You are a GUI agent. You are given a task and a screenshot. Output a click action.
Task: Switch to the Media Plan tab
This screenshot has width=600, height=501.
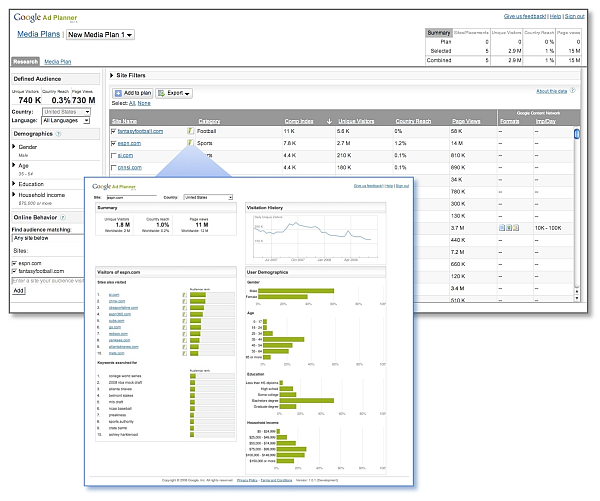coord(58,62)
